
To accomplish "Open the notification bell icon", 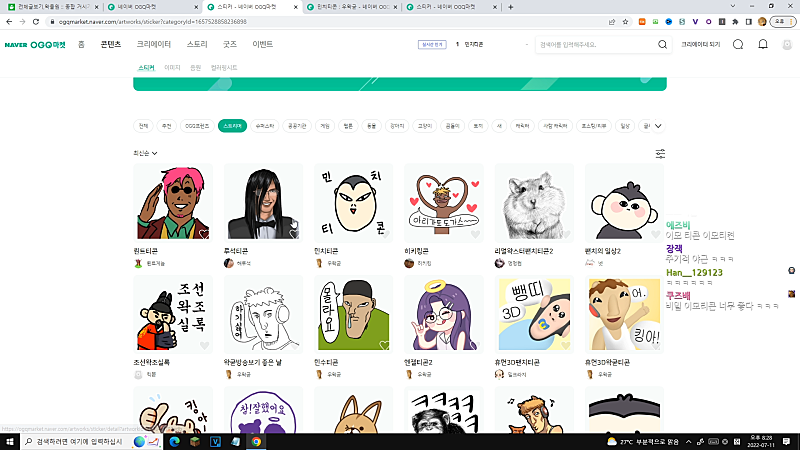I will [x=763, y=44].
